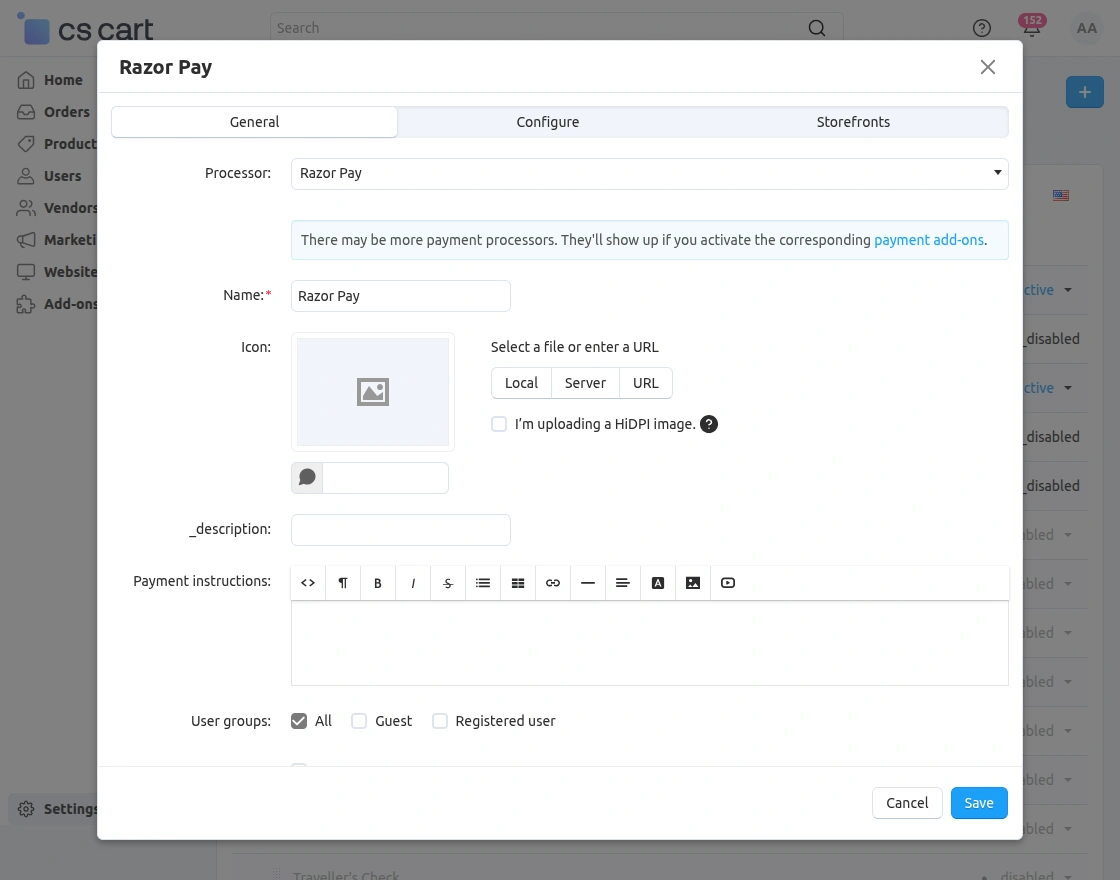Insert a link in payment instructions
This screenshot has width=1120, height=880.
point(552,582)
